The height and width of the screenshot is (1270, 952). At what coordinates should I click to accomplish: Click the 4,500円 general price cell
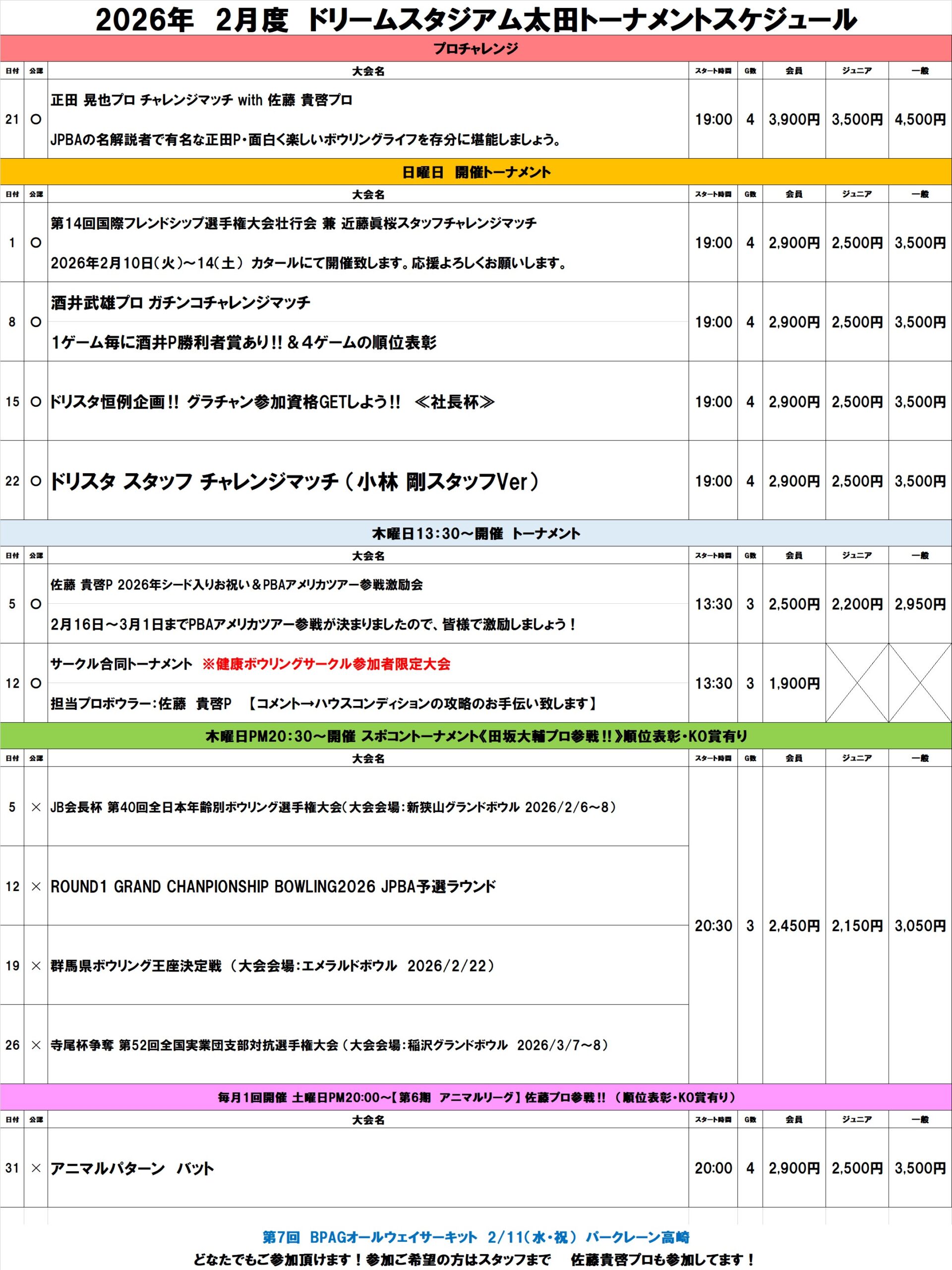[x=920, y=120]
